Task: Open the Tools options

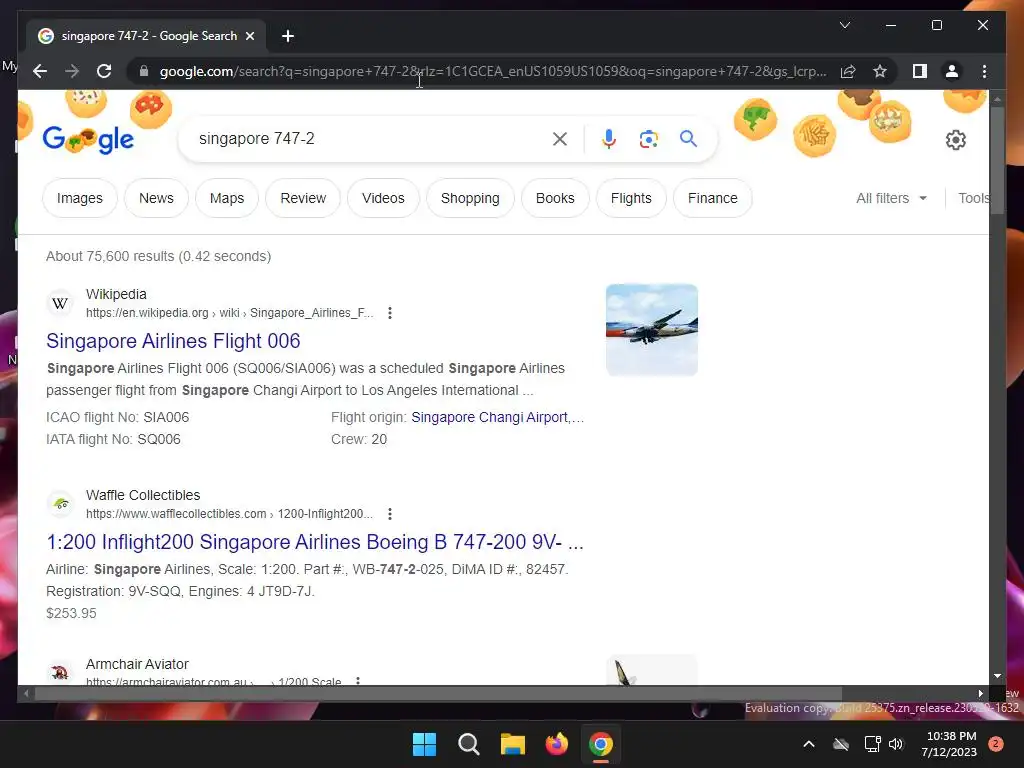Action: click(x=974, y=198)
